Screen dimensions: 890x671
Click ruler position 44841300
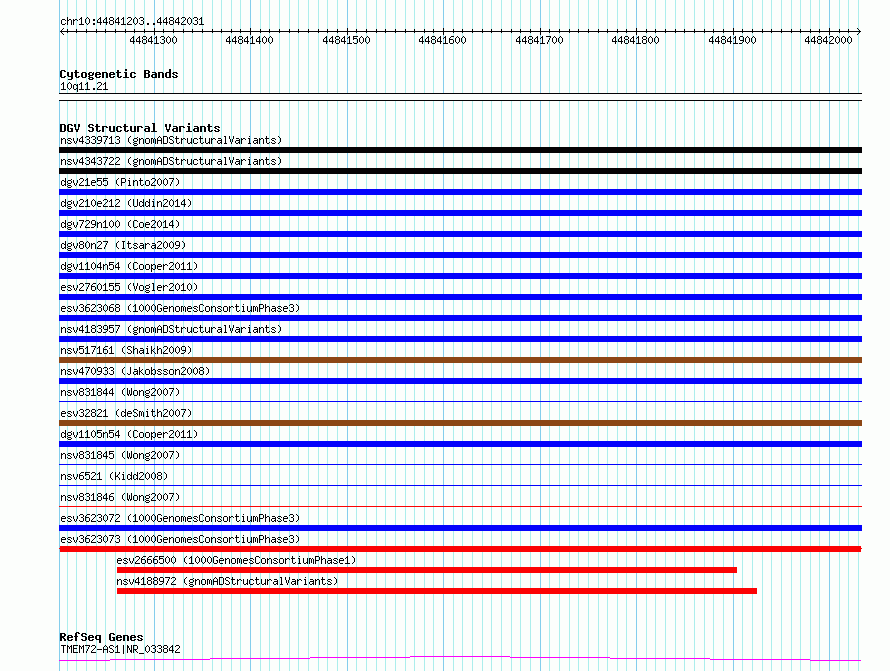click(x=153, y=40)
